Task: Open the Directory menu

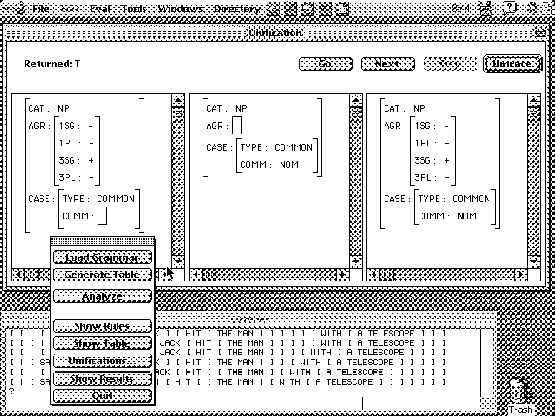Action: coord(238,8)
